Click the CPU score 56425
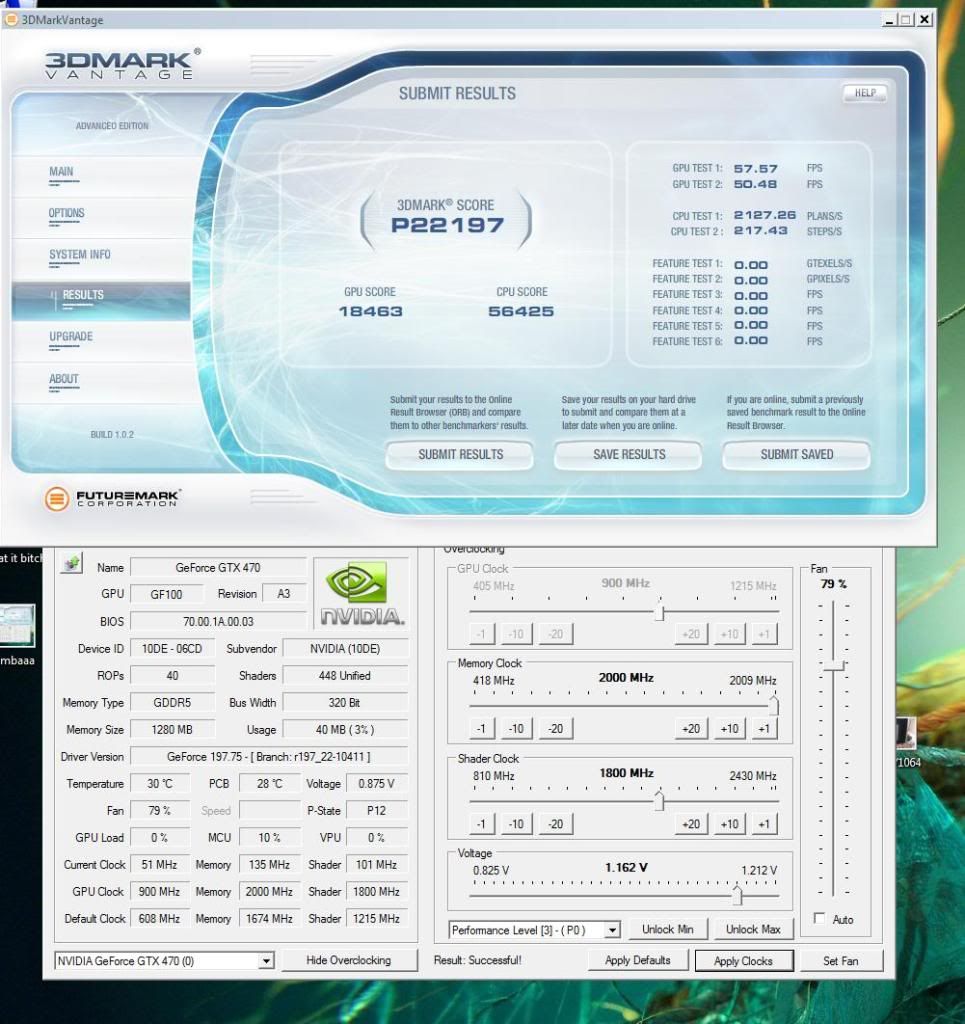 (x=521, y=312)
